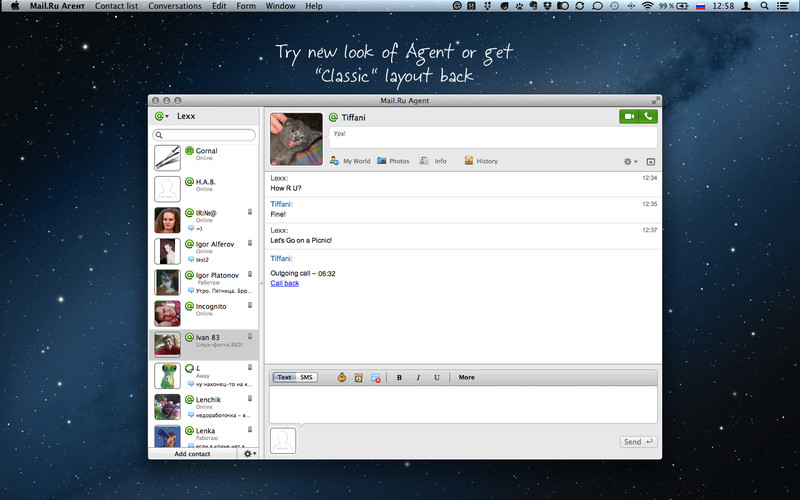Toggle bold formatting
Viewport: 800px width, 500px height.
click(x=399, y=378)
